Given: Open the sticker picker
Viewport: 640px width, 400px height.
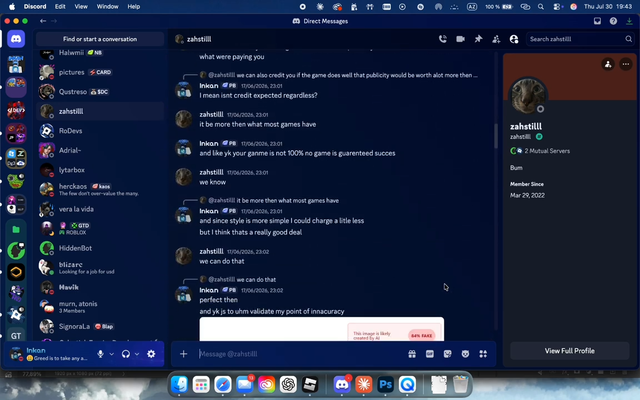Looking at the screenshot, I should pos(447,354).
